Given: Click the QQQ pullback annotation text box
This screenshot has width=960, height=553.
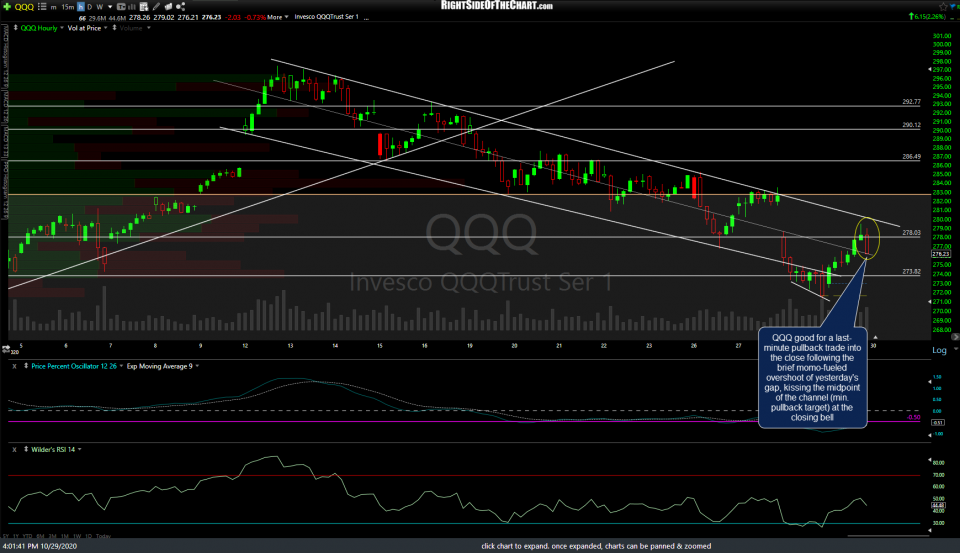Looking at the screenshot, I should 812,377.
